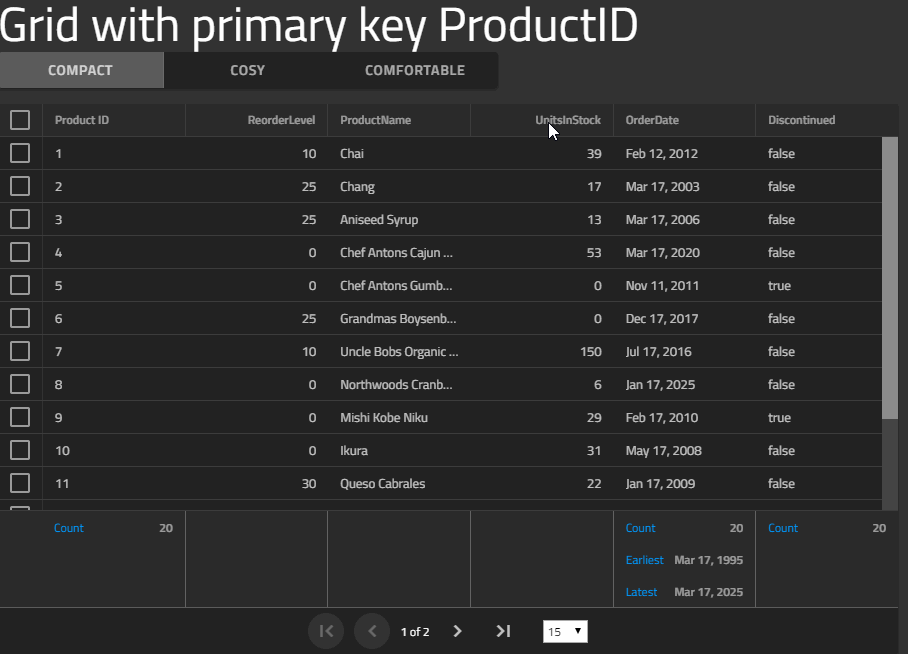Open the page size dropdown showing 15
The width and height of the screenshot is (908, 654).
(565, 631)
